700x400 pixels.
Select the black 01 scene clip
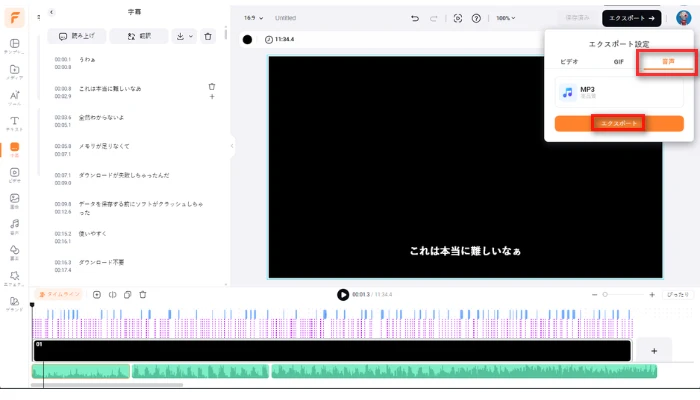coord(332,350)
